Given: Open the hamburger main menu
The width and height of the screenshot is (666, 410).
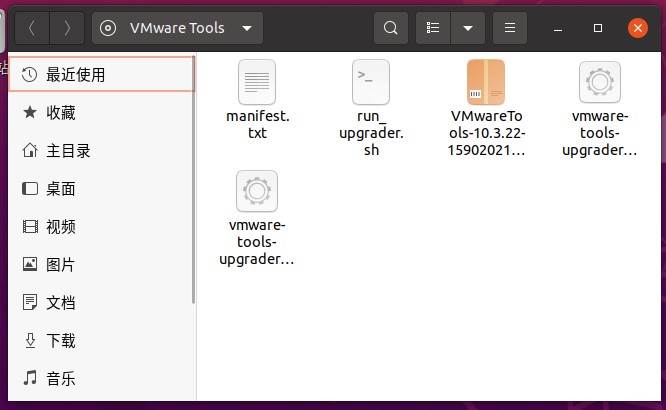Looking at the screenshot, I should [x=510, y=28].
